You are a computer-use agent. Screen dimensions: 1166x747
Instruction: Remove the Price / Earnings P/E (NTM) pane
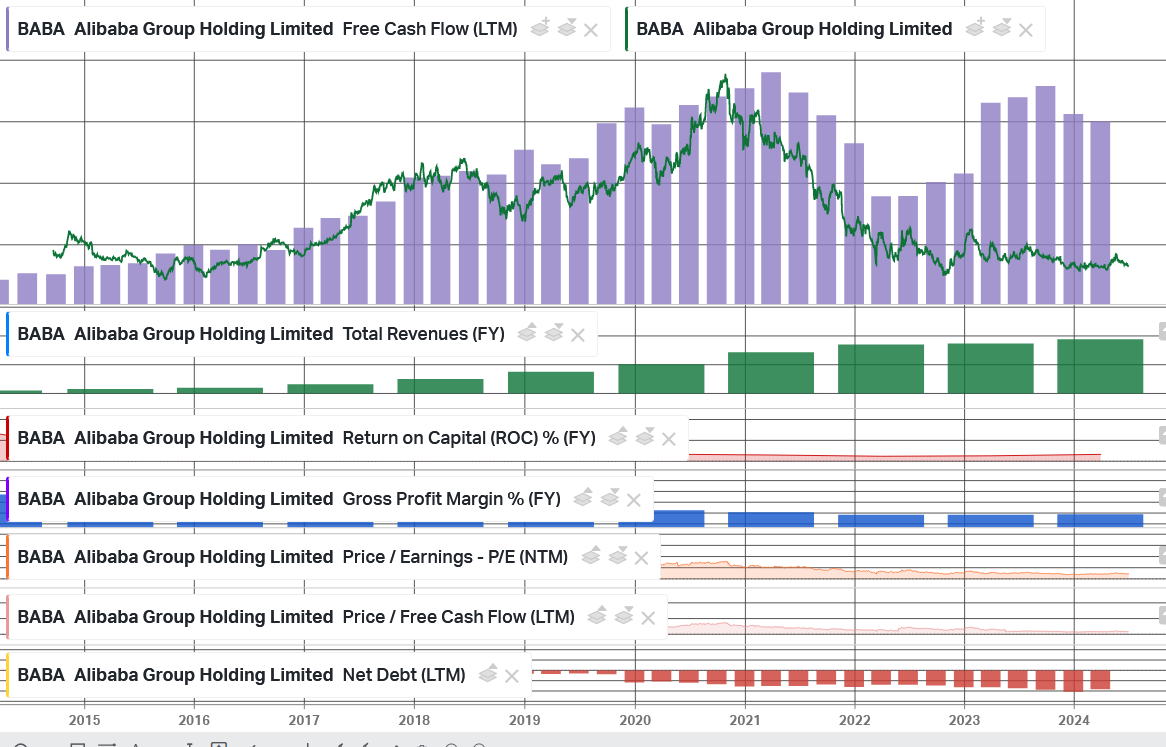click(642, 557)
